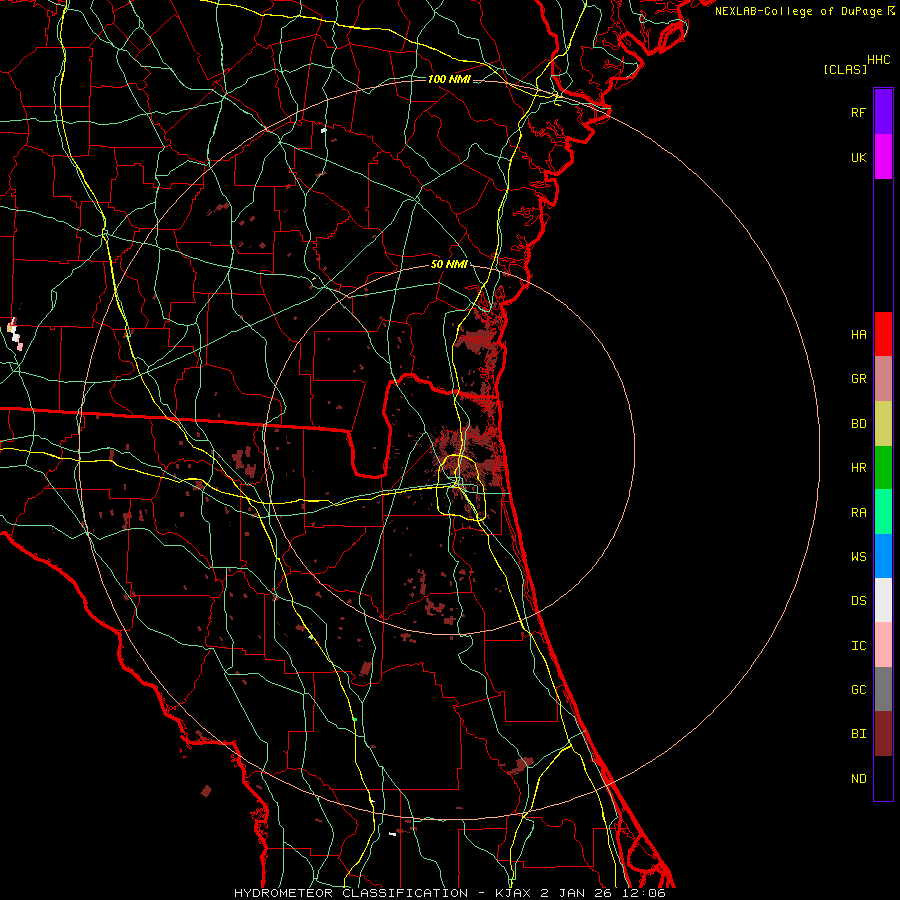Viewport: 900px width, 900px height.
Task: Click the GR legend color swatch
Action: point(883,379)
